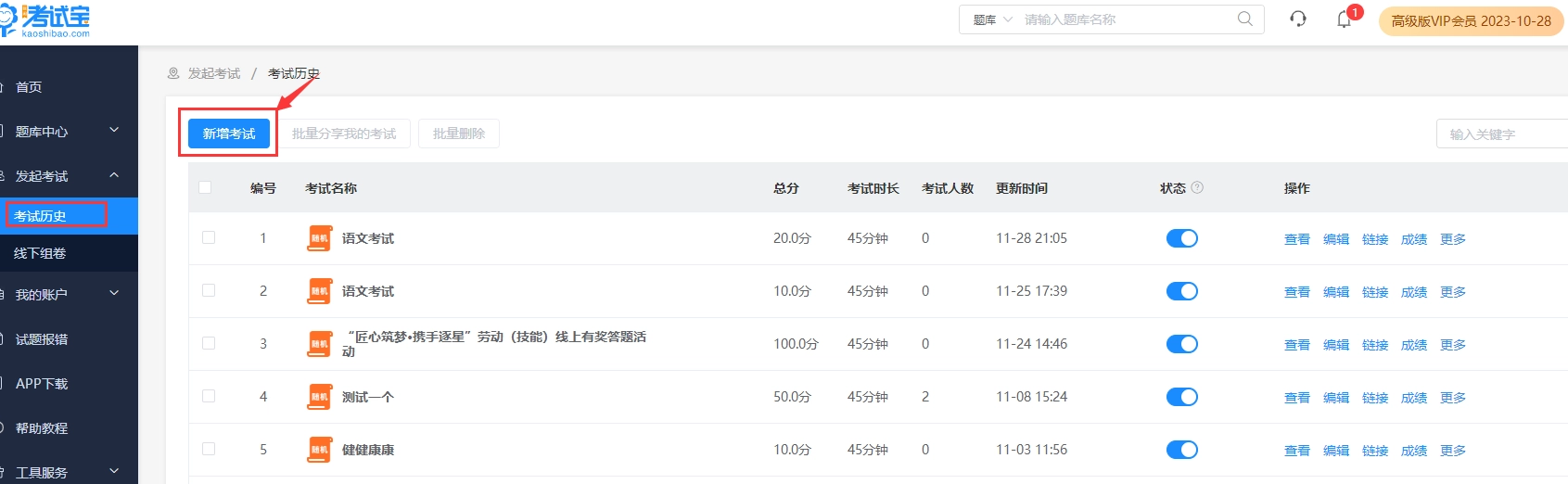This screenshot has height=484, width=1568.
Task: Click the status help question-mark icon
Action: click(1197, 187)
